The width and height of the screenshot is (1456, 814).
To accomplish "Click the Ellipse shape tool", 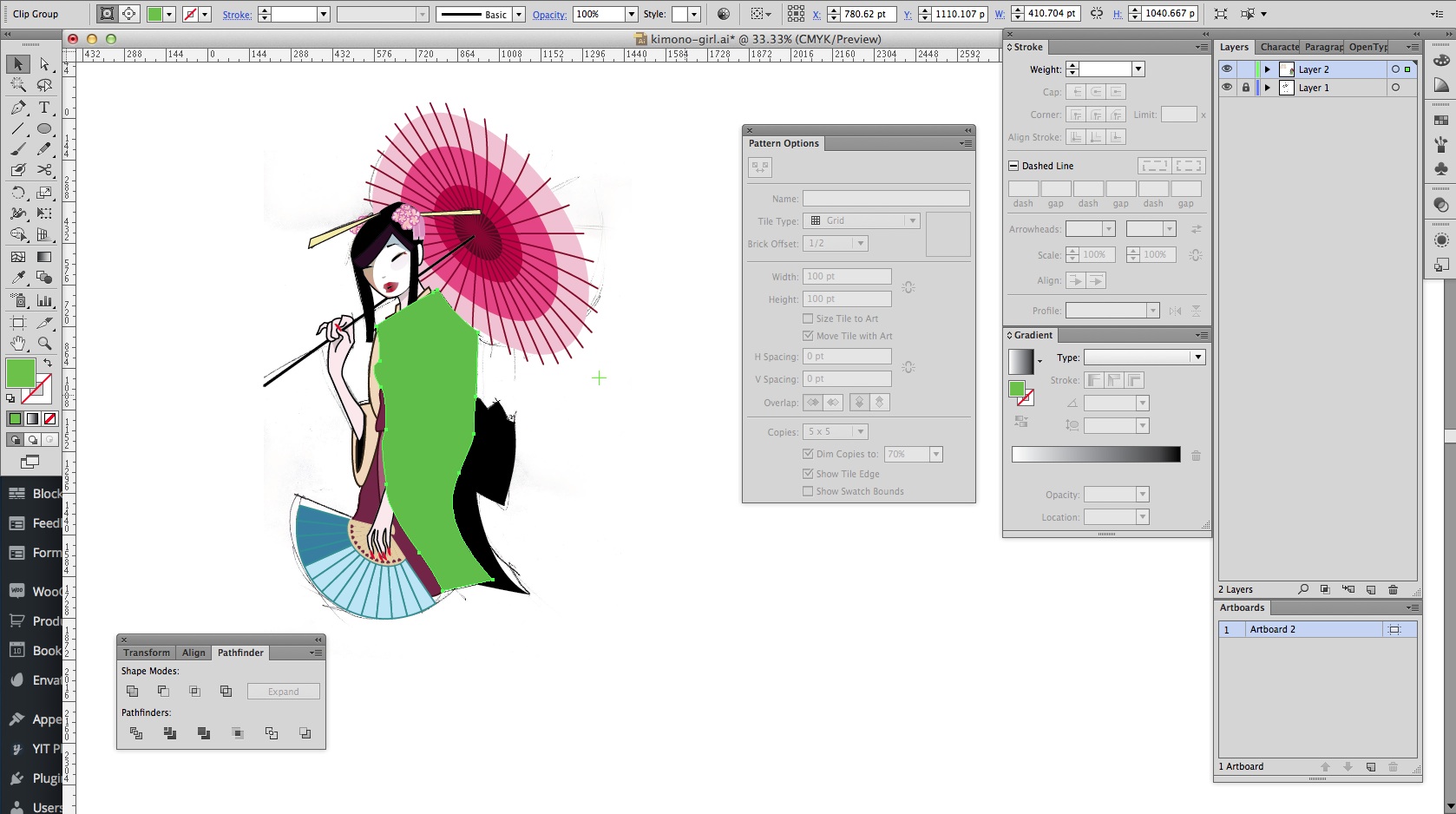I will click(44, 128).
